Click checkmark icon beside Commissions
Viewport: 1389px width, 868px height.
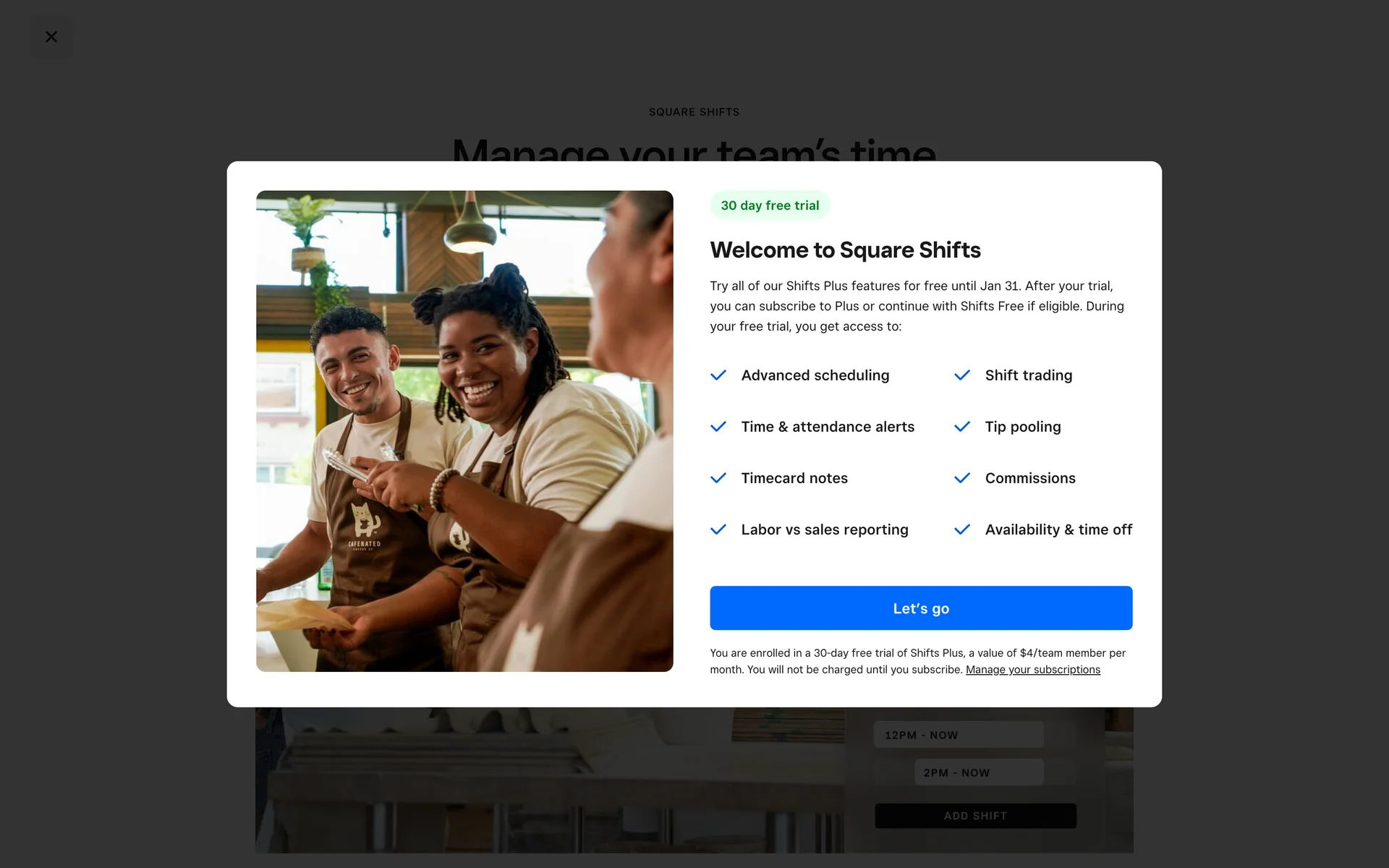(x=961, y=478)
